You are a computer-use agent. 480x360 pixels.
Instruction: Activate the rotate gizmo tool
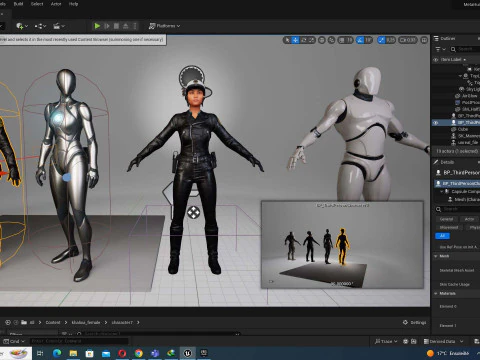304,40
